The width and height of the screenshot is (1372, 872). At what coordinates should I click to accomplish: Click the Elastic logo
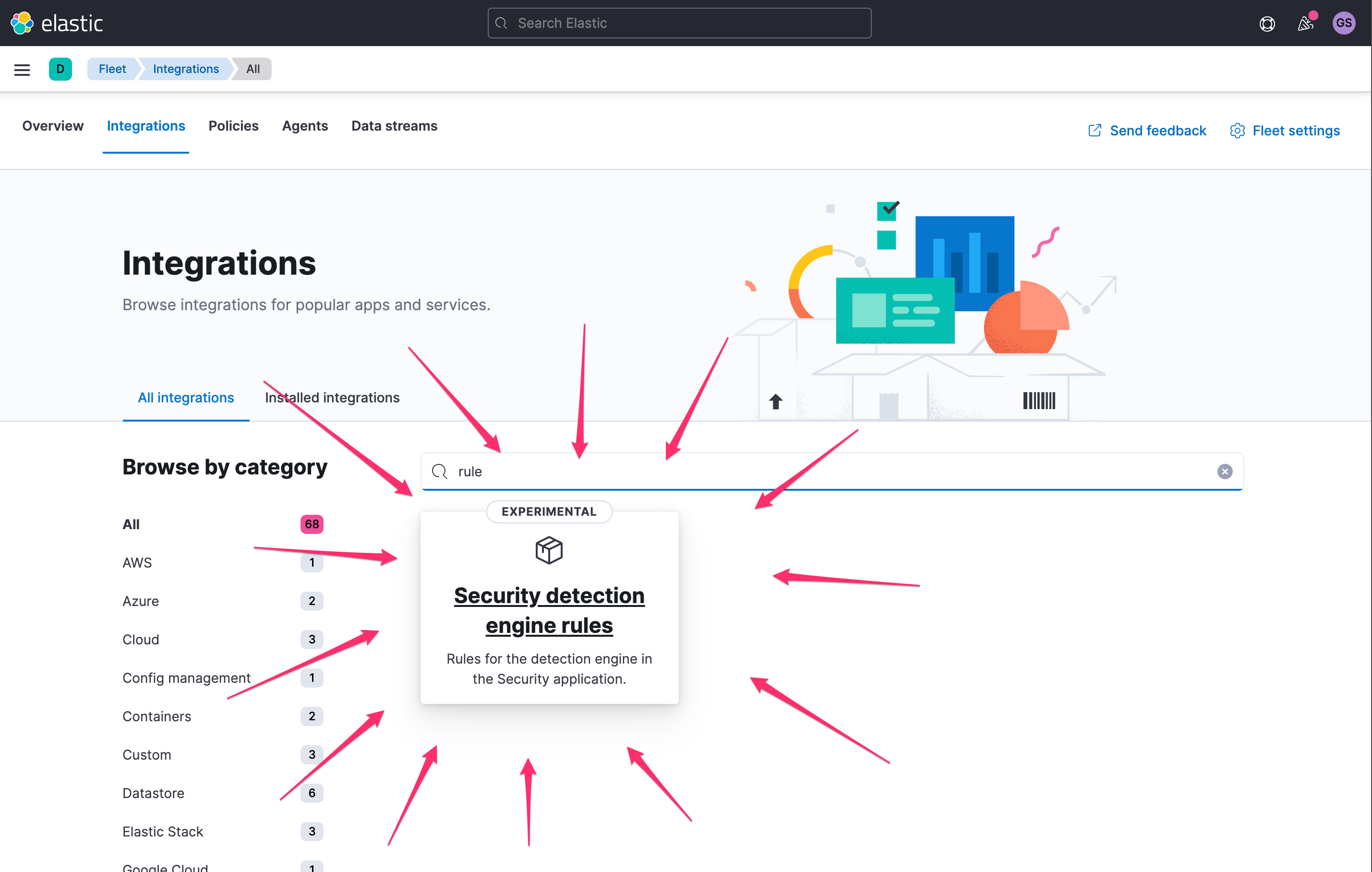(x=57, y=24)
